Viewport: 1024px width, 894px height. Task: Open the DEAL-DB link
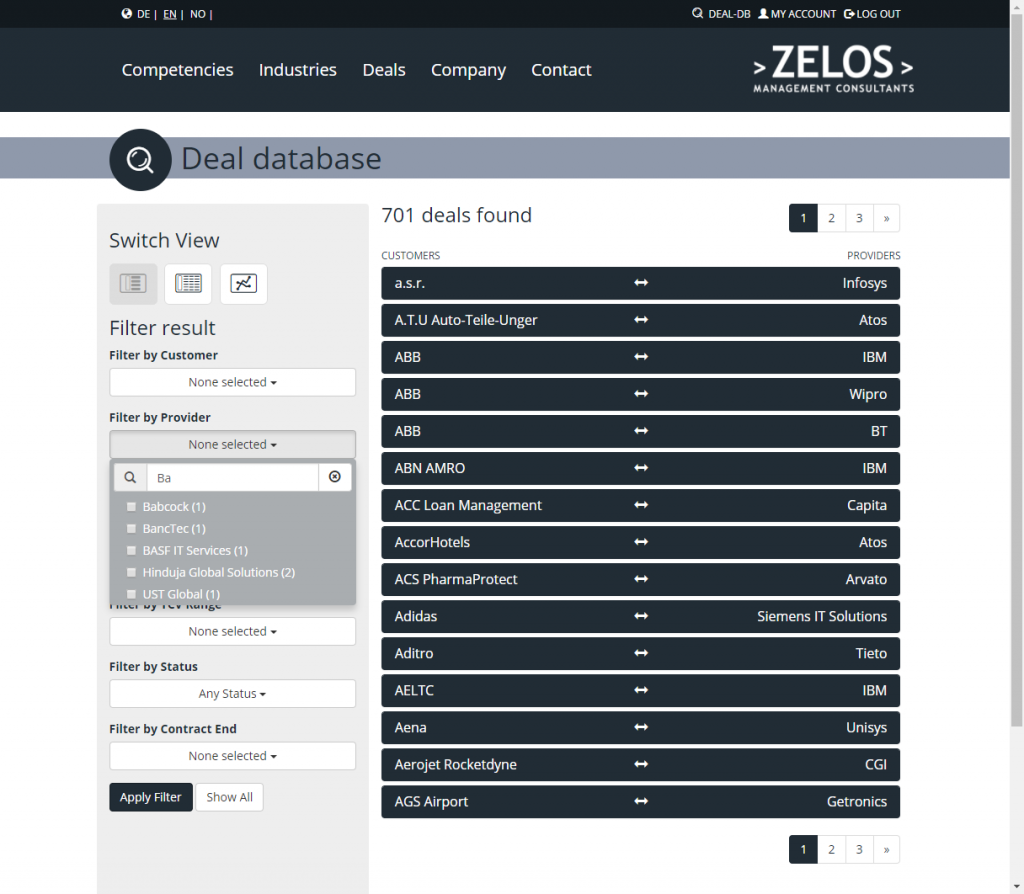tap(722, 14)
